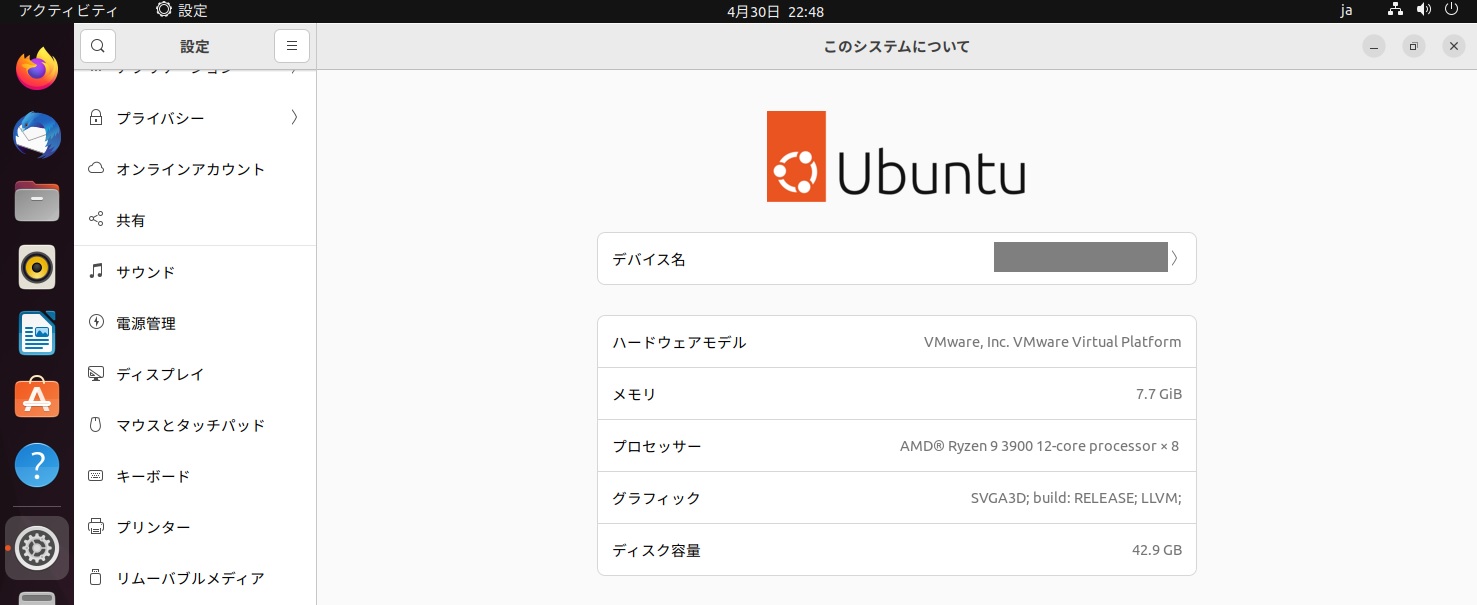This screenshot has width=1477, height=605.
Task: Open the 設定 app menu in top bar
Action: coord(182,10)
